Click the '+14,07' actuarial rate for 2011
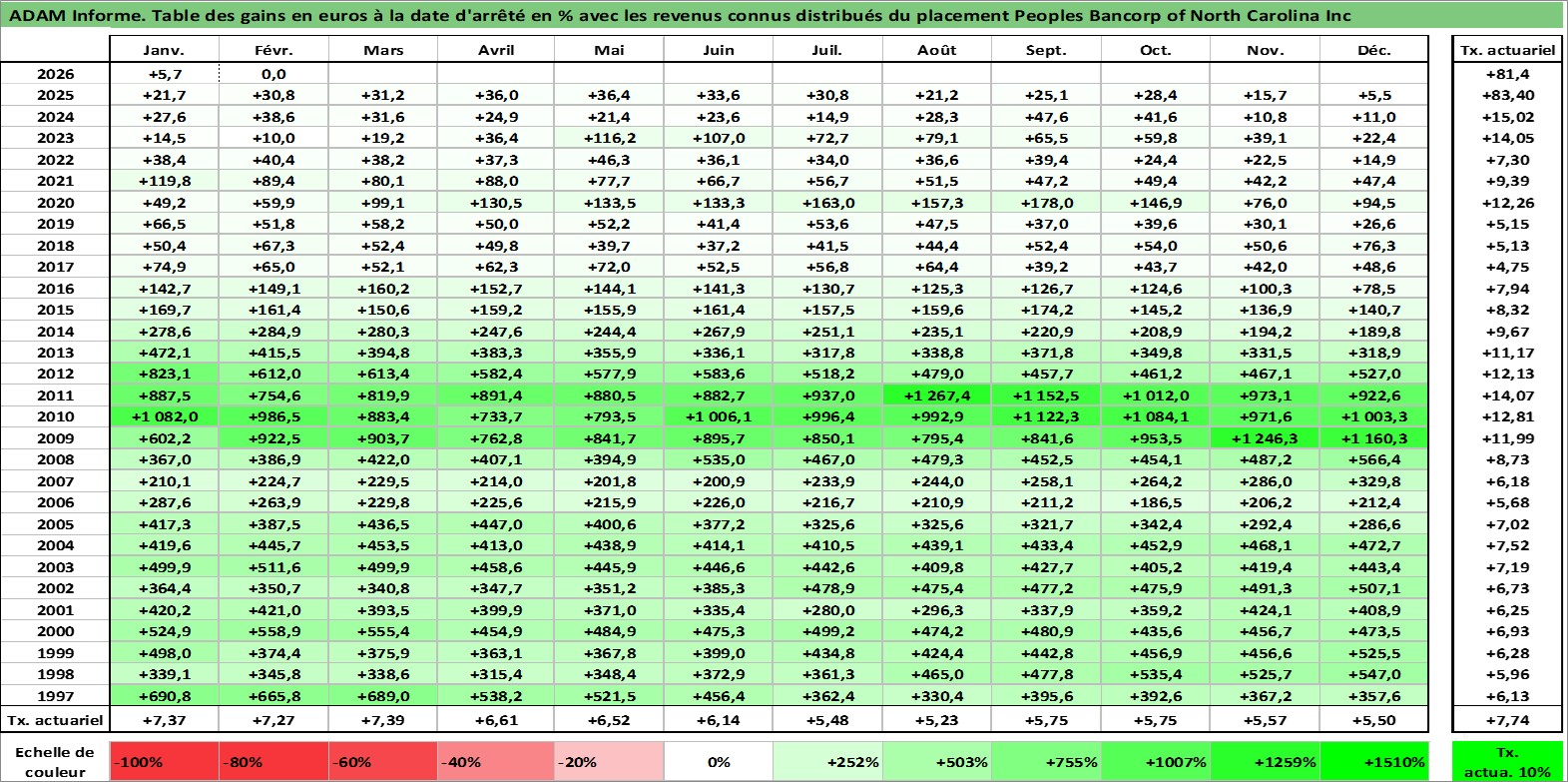The width and height of the screenshot is (1568, 782). click(1507, 395)
